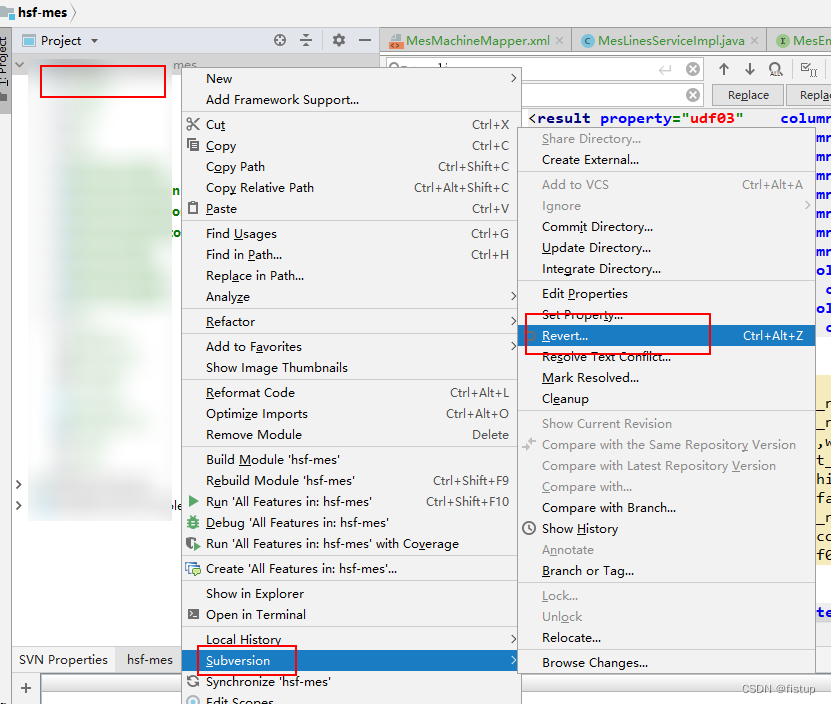831x704 pixels.
Task: Click the Create configuration icon
Action: (193, 569)
